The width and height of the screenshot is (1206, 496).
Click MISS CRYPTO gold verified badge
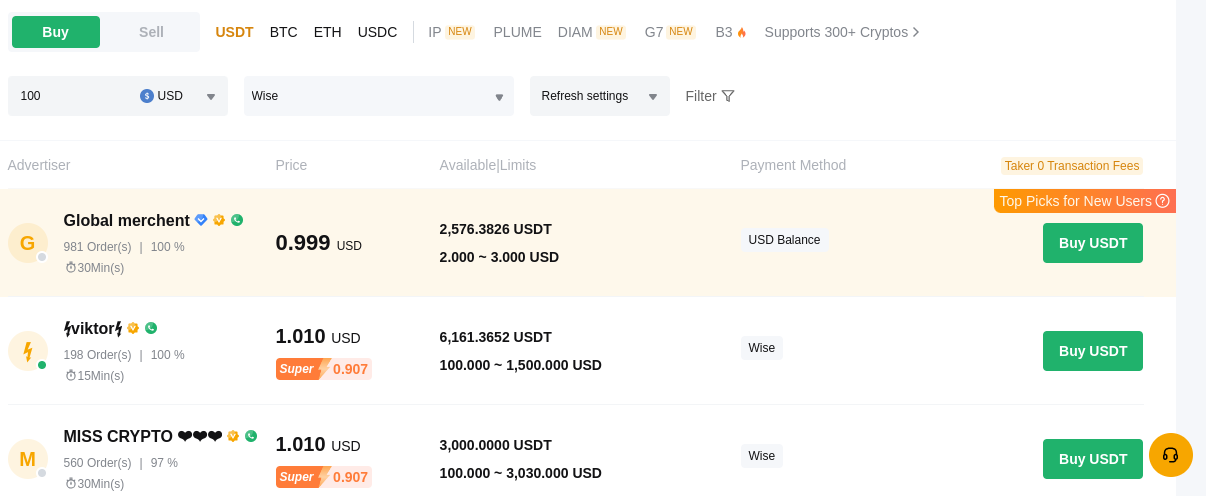[x=233, y=436]
